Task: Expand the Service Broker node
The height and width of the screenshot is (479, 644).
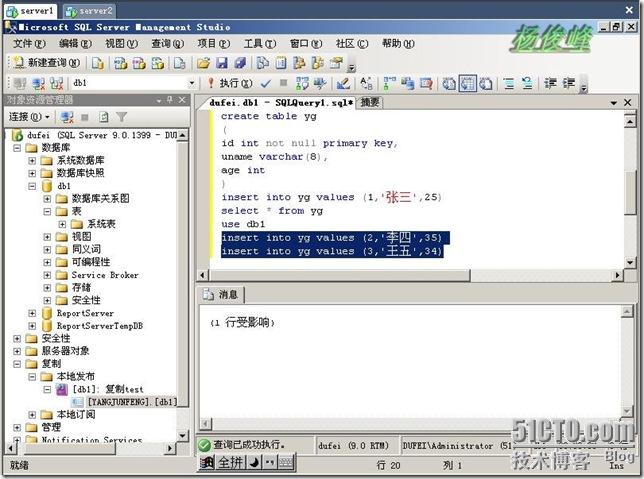Action: click(x=47, y=275)
